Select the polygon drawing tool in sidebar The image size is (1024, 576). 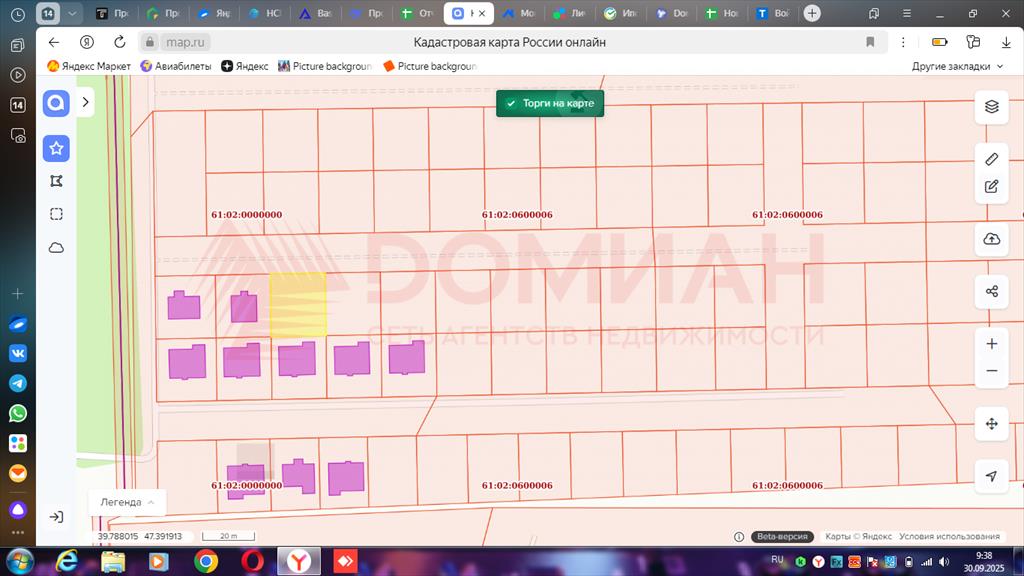[56, 181]
